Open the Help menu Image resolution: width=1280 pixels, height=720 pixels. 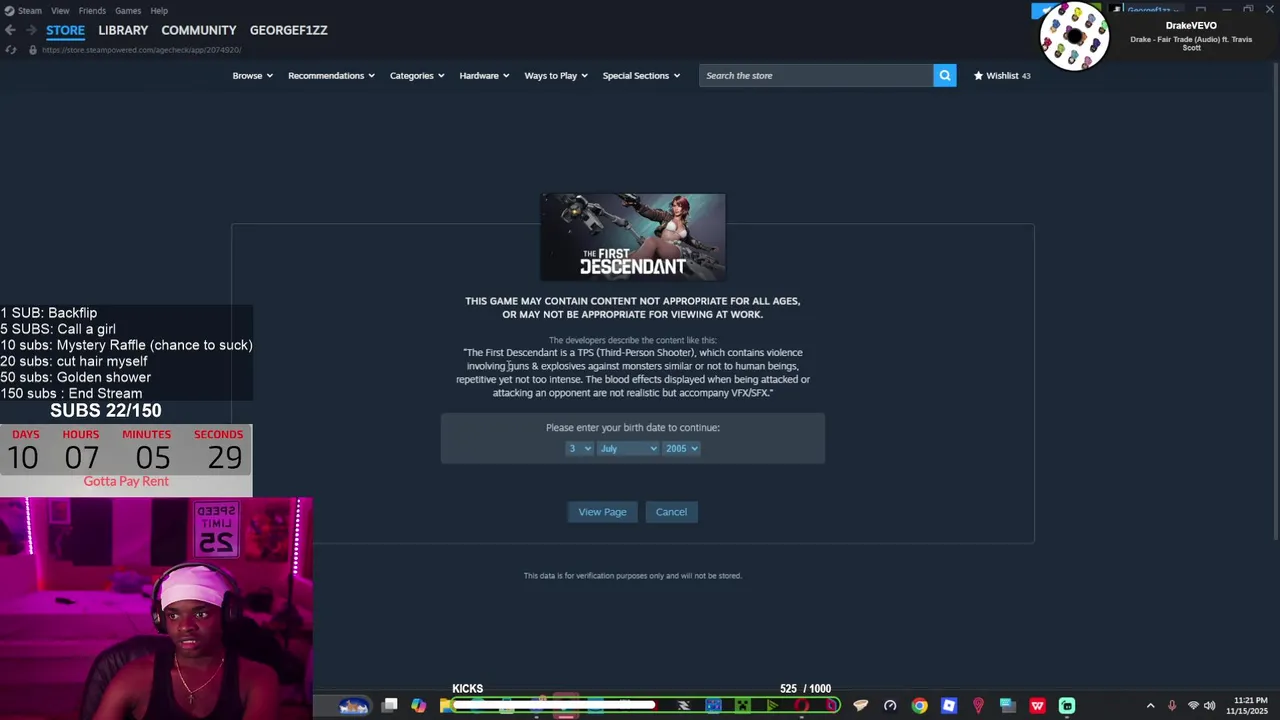click(x=159, y=10)
